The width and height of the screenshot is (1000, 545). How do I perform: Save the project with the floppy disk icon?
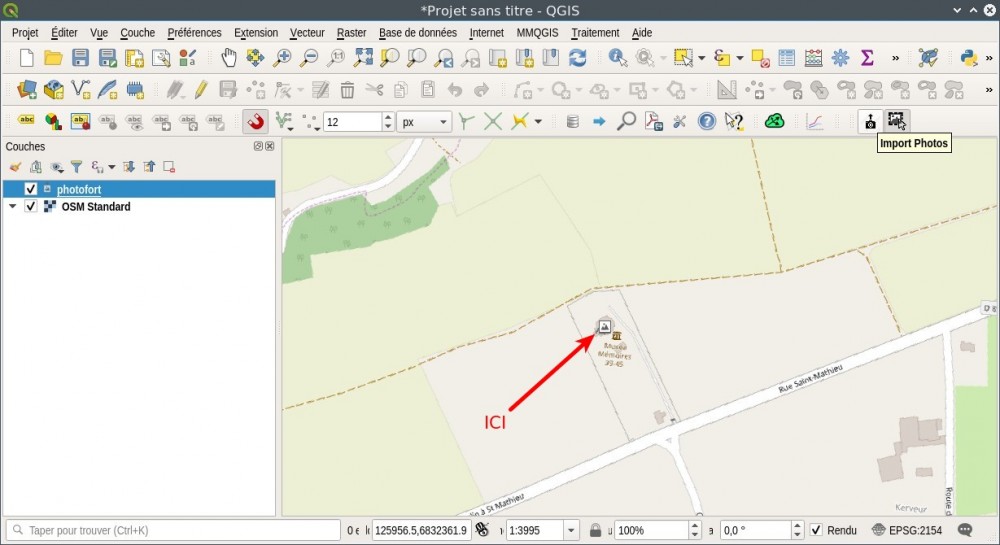[80, 58]
